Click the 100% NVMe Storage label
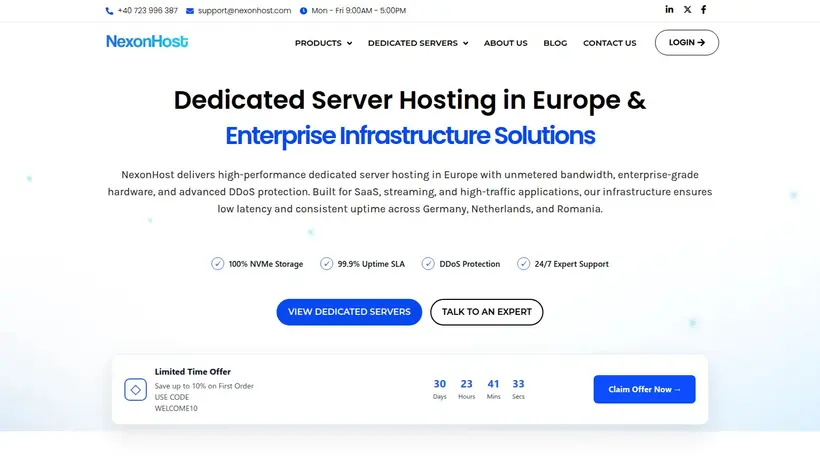The image size is (820, 461). [266, 264]
